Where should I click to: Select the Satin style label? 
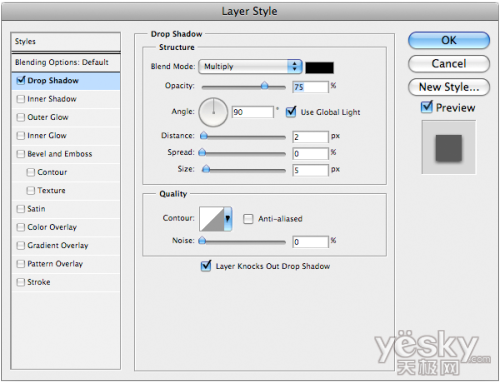(x=36, y=209)
